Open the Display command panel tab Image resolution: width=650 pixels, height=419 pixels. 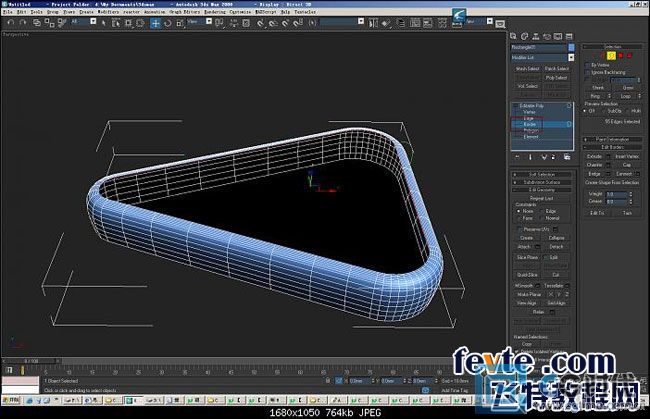click(x=558, y=36)
